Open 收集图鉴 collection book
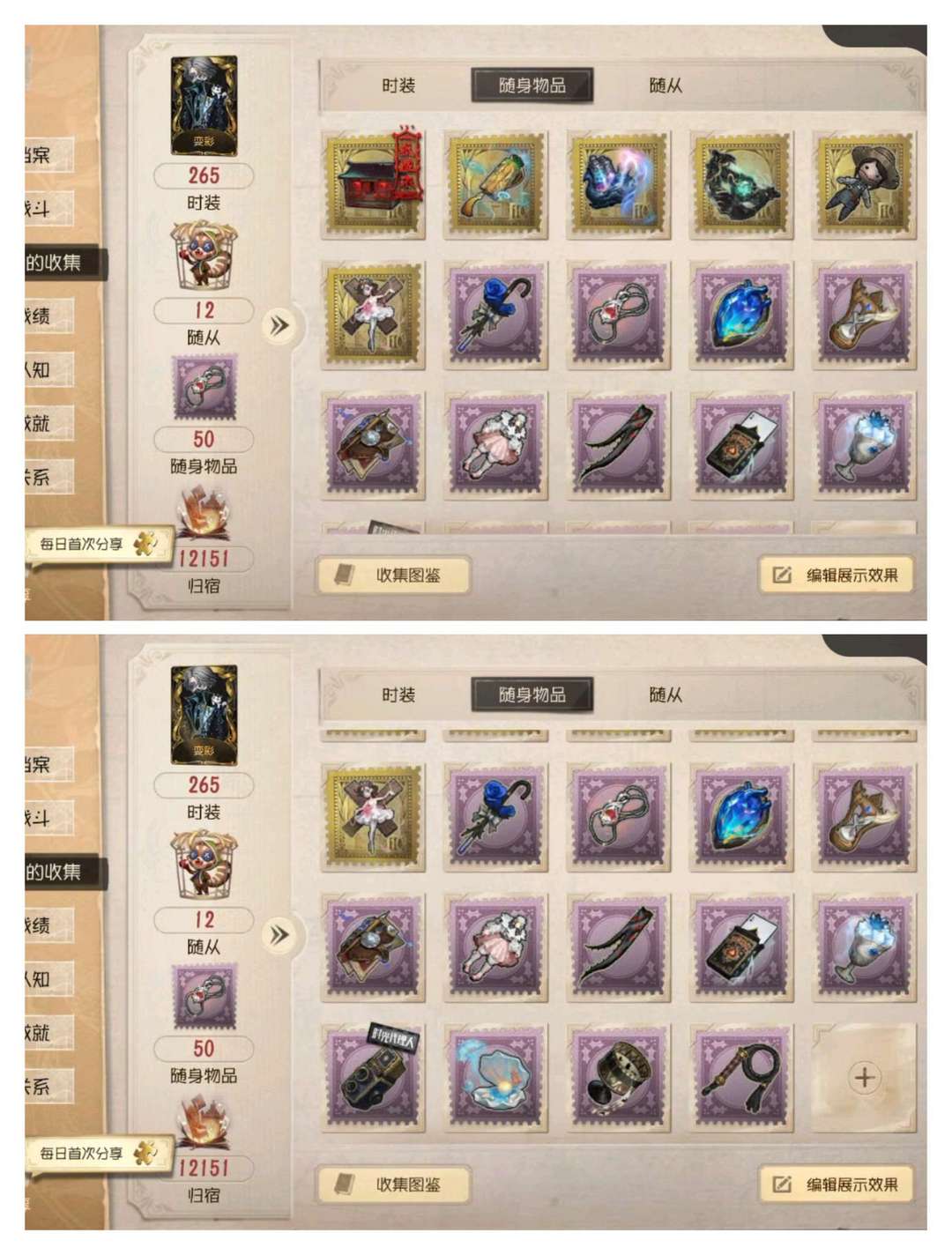 coord(393,576)
